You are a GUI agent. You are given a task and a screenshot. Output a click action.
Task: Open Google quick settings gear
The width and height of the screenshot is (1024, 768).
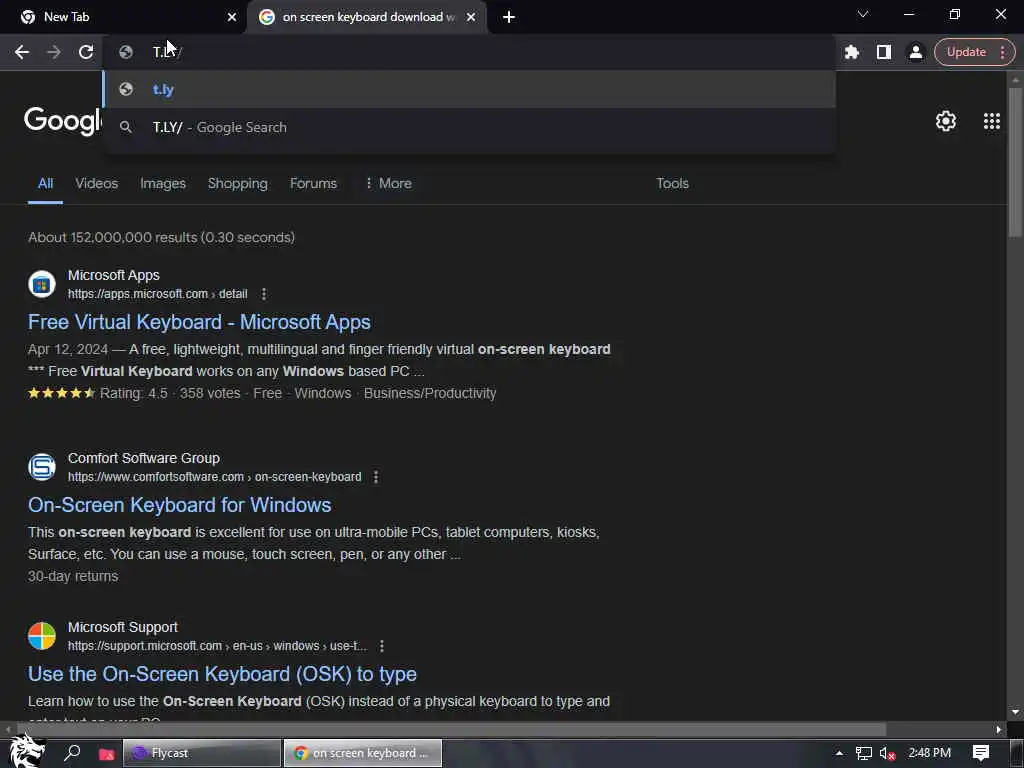click(x=946, y=121)
